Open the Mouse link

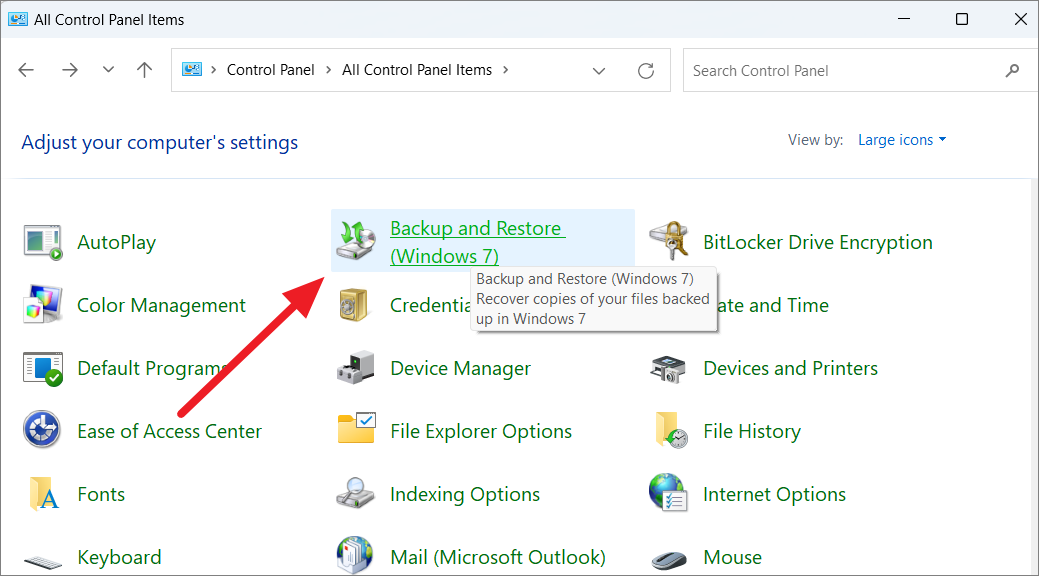coord(732,557)
